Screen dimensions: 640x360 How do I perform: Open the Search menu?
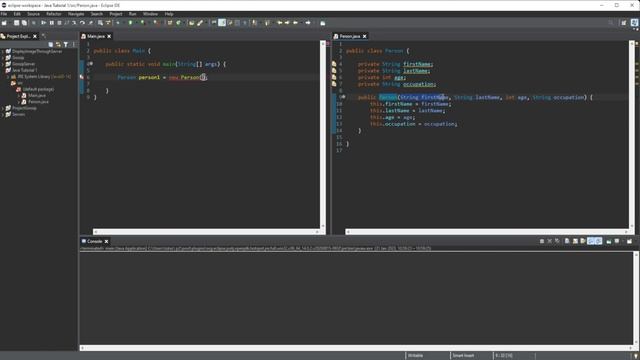tap(97, 14)
